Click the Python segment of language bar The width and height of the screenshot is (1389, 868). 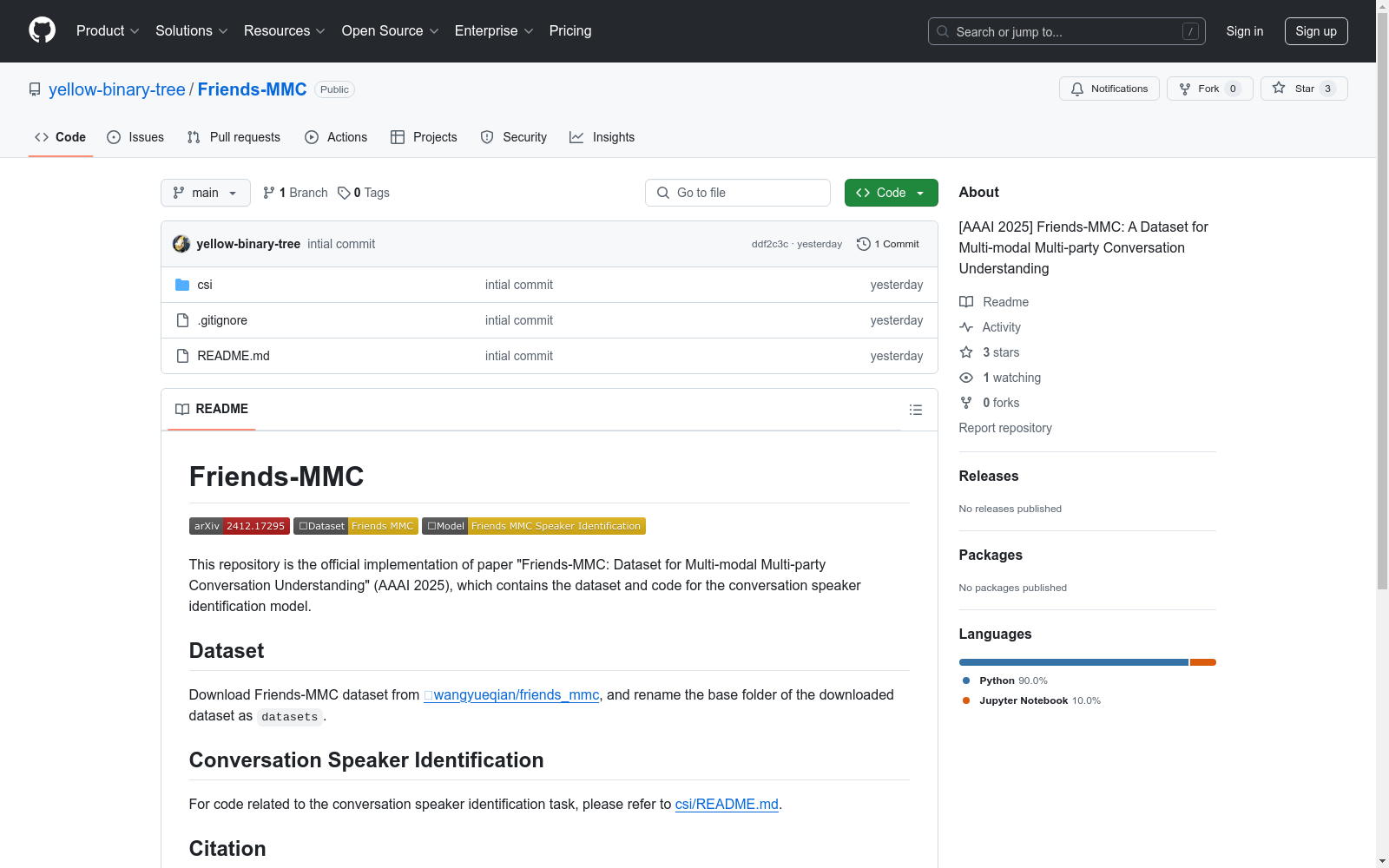(x=1073, y=662)
